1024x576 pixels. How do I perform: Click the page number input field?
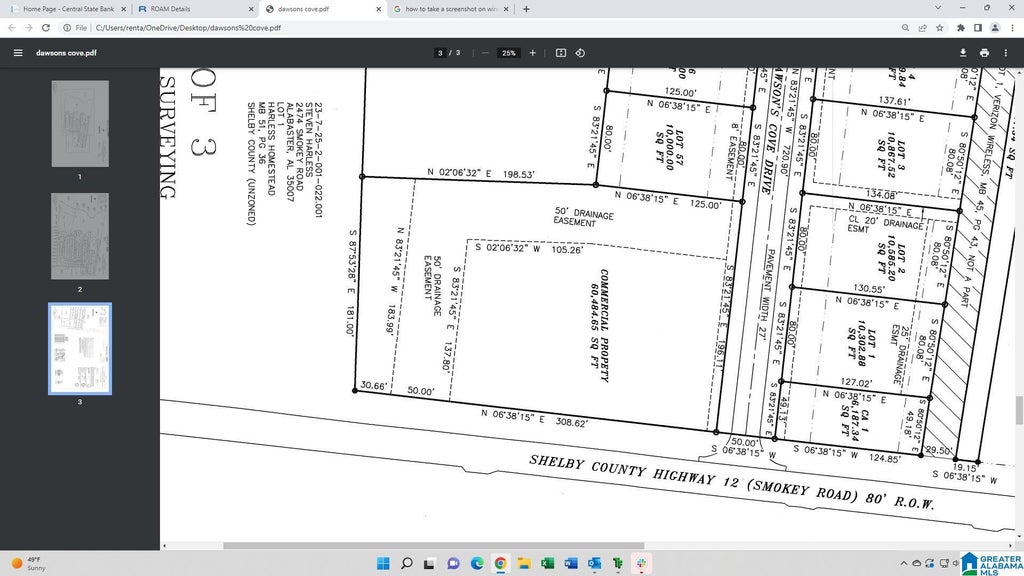click(440, 53)
